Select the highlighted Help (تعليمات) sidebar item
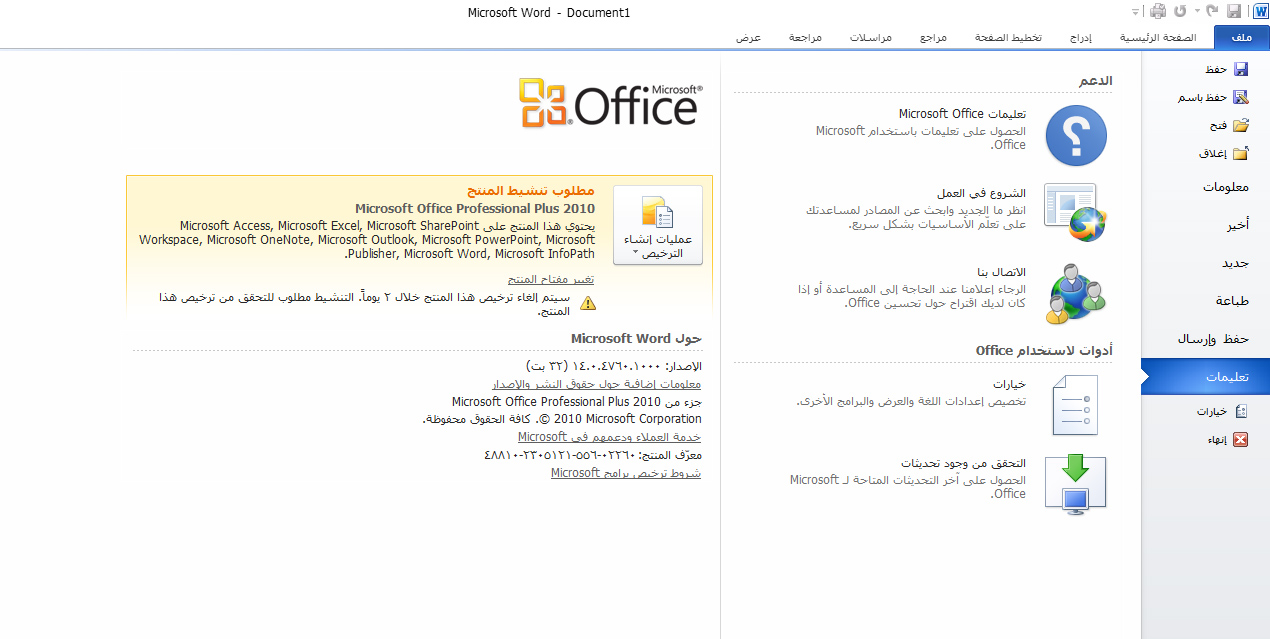This screenshot has width=1270, height=639. pos(1205,377)
